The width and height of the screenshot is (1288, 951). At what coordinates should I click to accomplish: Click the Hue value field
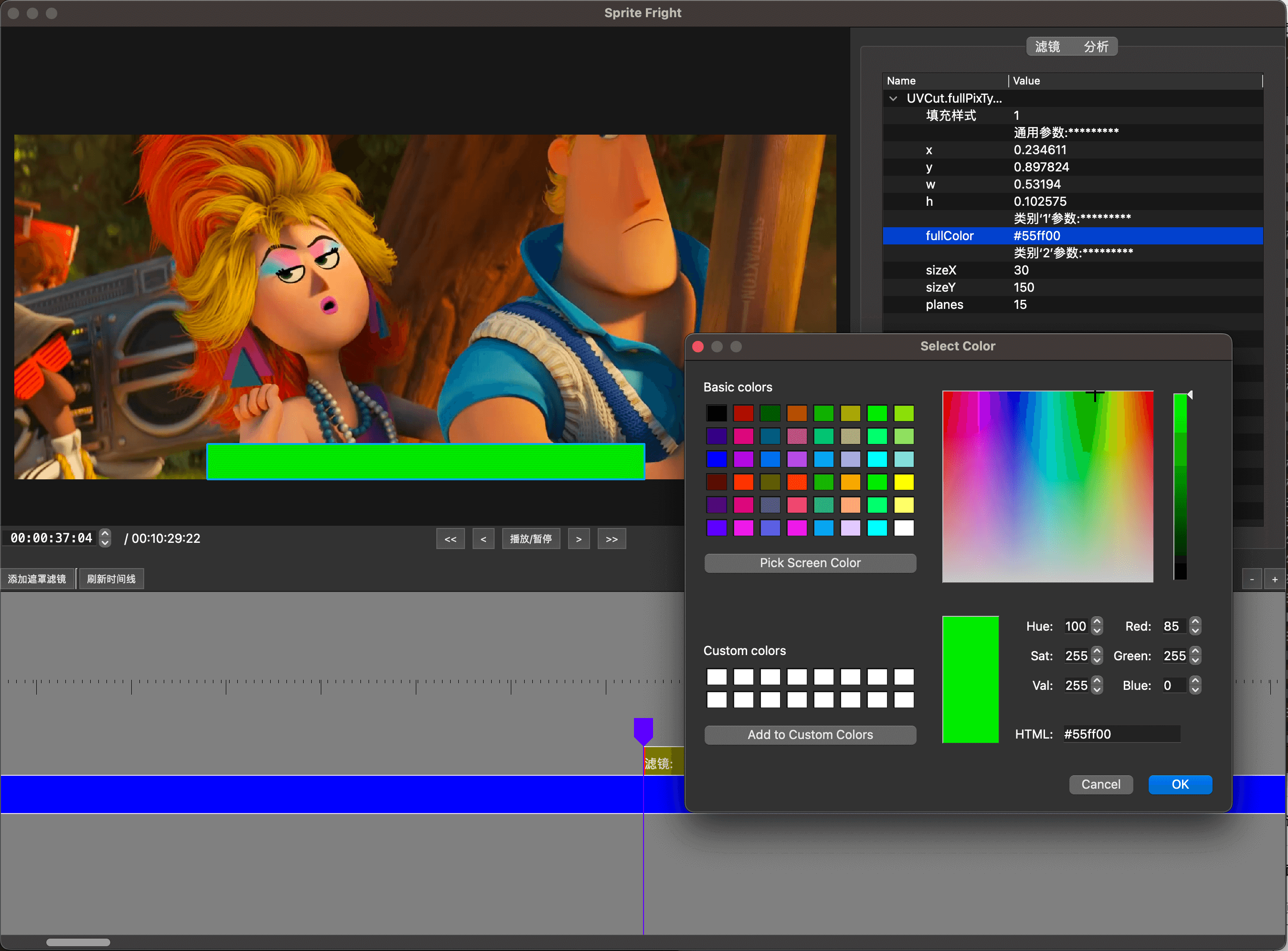1076,626
